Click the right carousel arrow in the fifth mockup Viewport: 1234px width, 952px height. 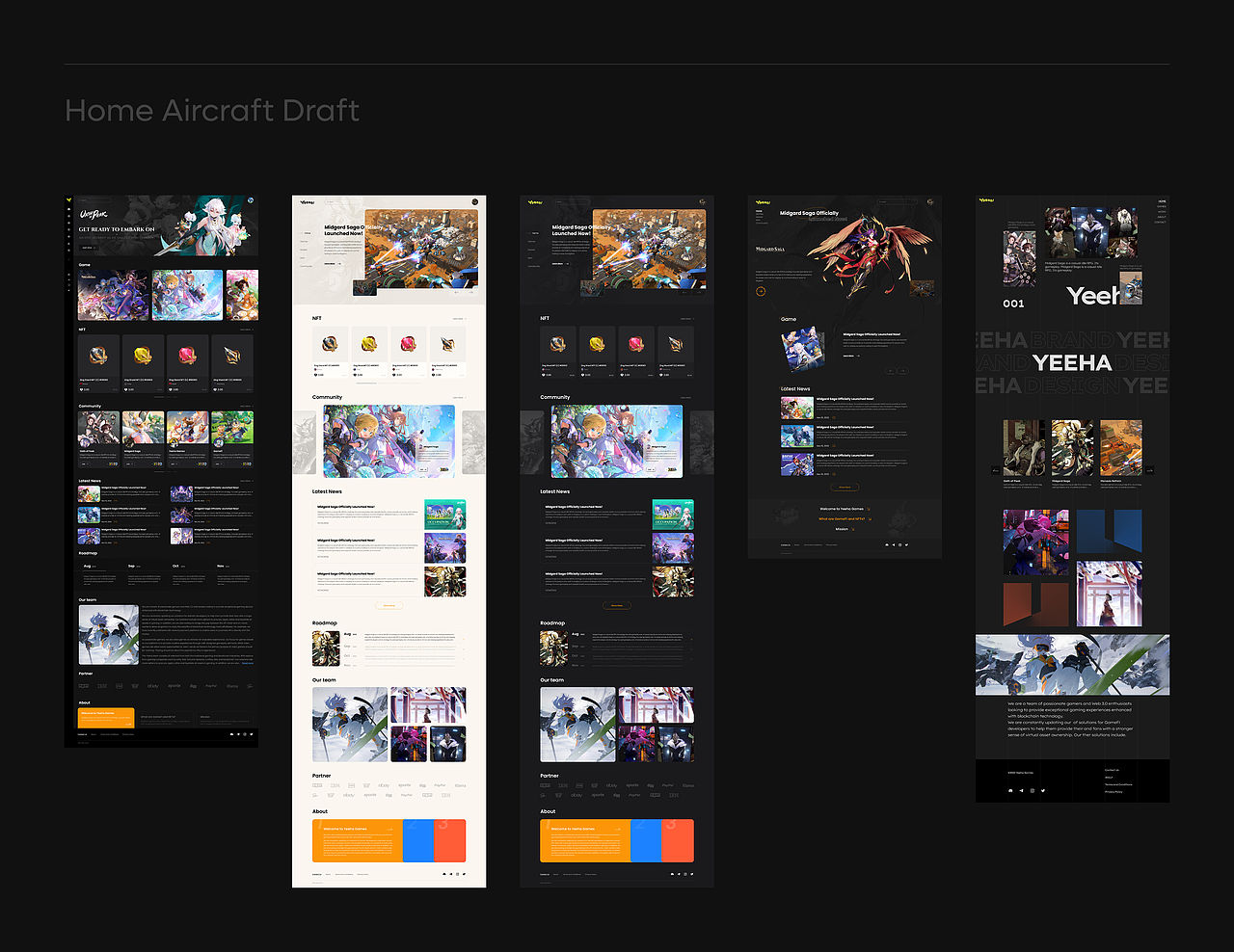pos(1149,470)
